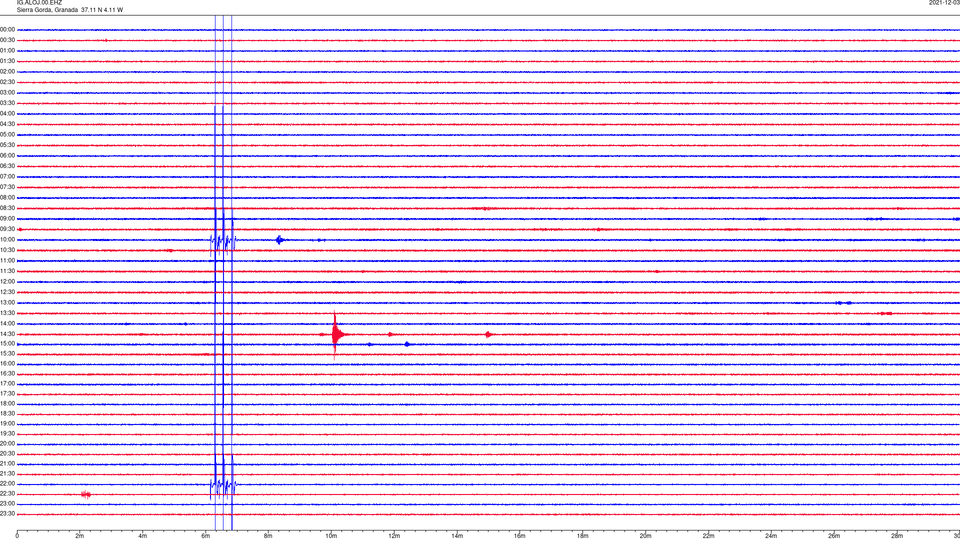Click the 14:30 trace time label
The height and width of the screenshot is (540, 960).
(7, 334)
